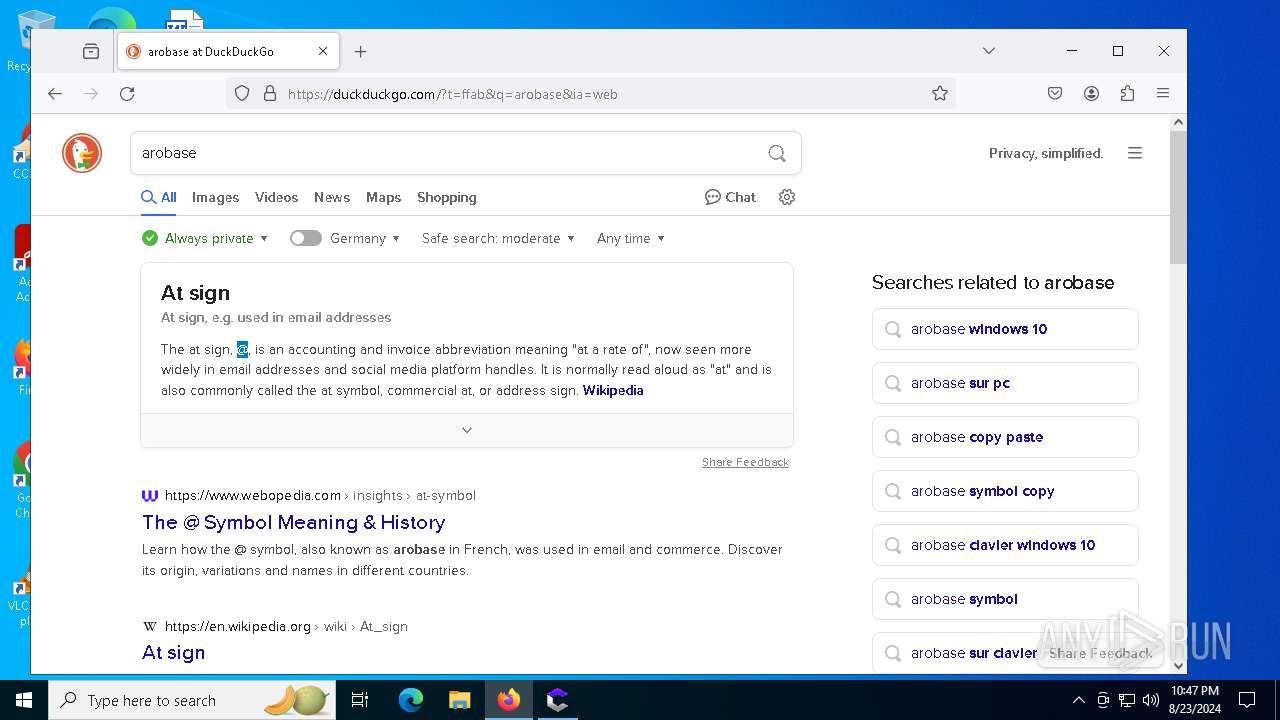Screen dimensions: 1280x720
Task: Open the Windows Start menu
Action: coord(24,700)
